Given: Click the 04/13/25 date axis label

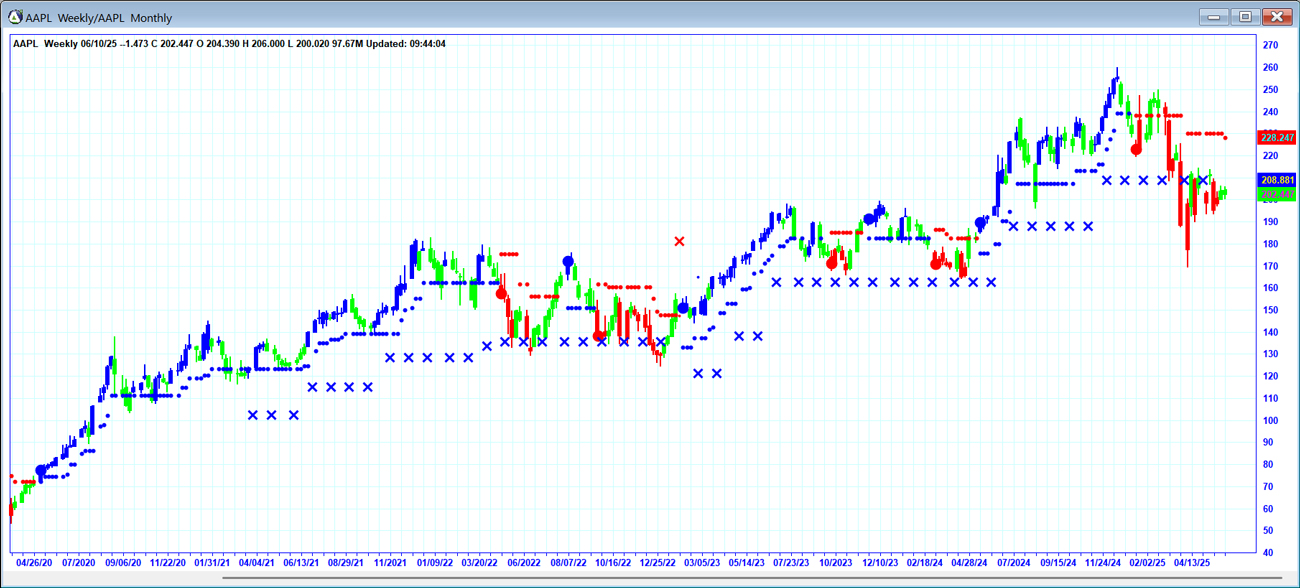Looking at the screenshot, I should pos(1192,563).
